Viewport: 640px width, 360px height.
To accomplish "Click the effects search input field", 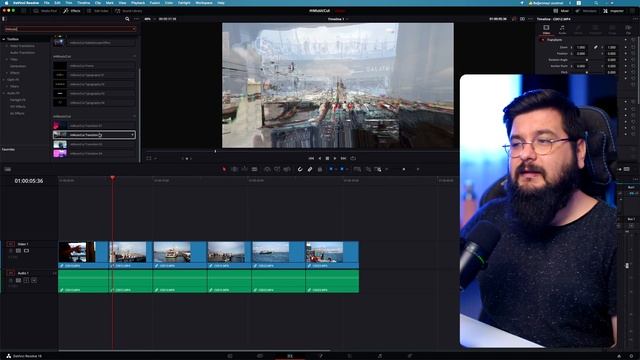I will tap(70, 29).
